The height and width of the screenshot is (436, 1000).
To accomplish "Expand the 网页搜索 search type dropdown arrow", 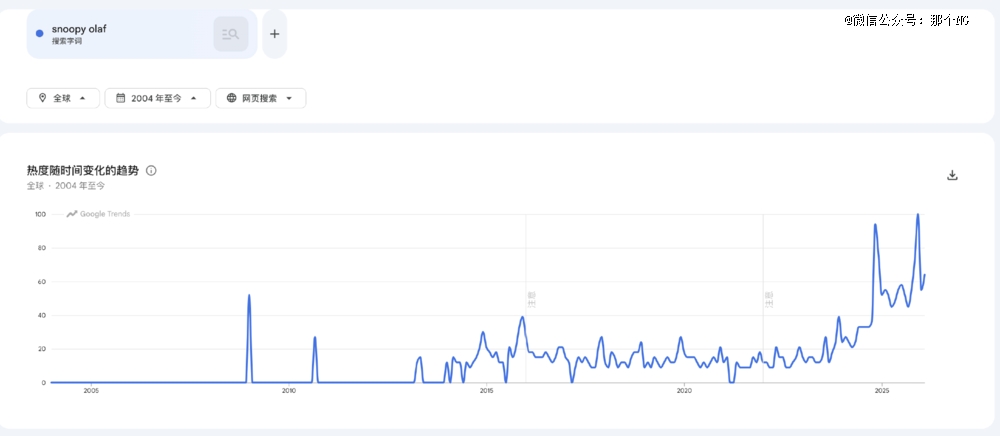I will tap(289, 98).
